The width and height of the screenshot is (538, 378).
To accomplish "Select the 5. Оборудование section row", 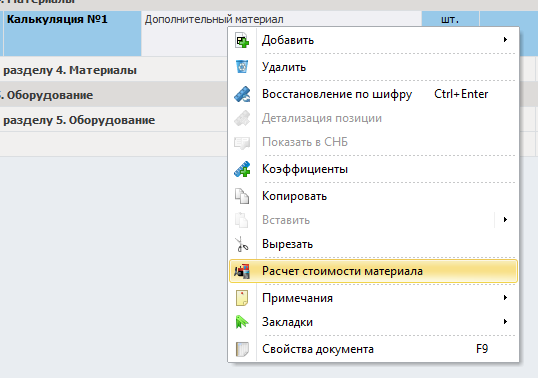I will pyautogui.click(x=113, y=95).
